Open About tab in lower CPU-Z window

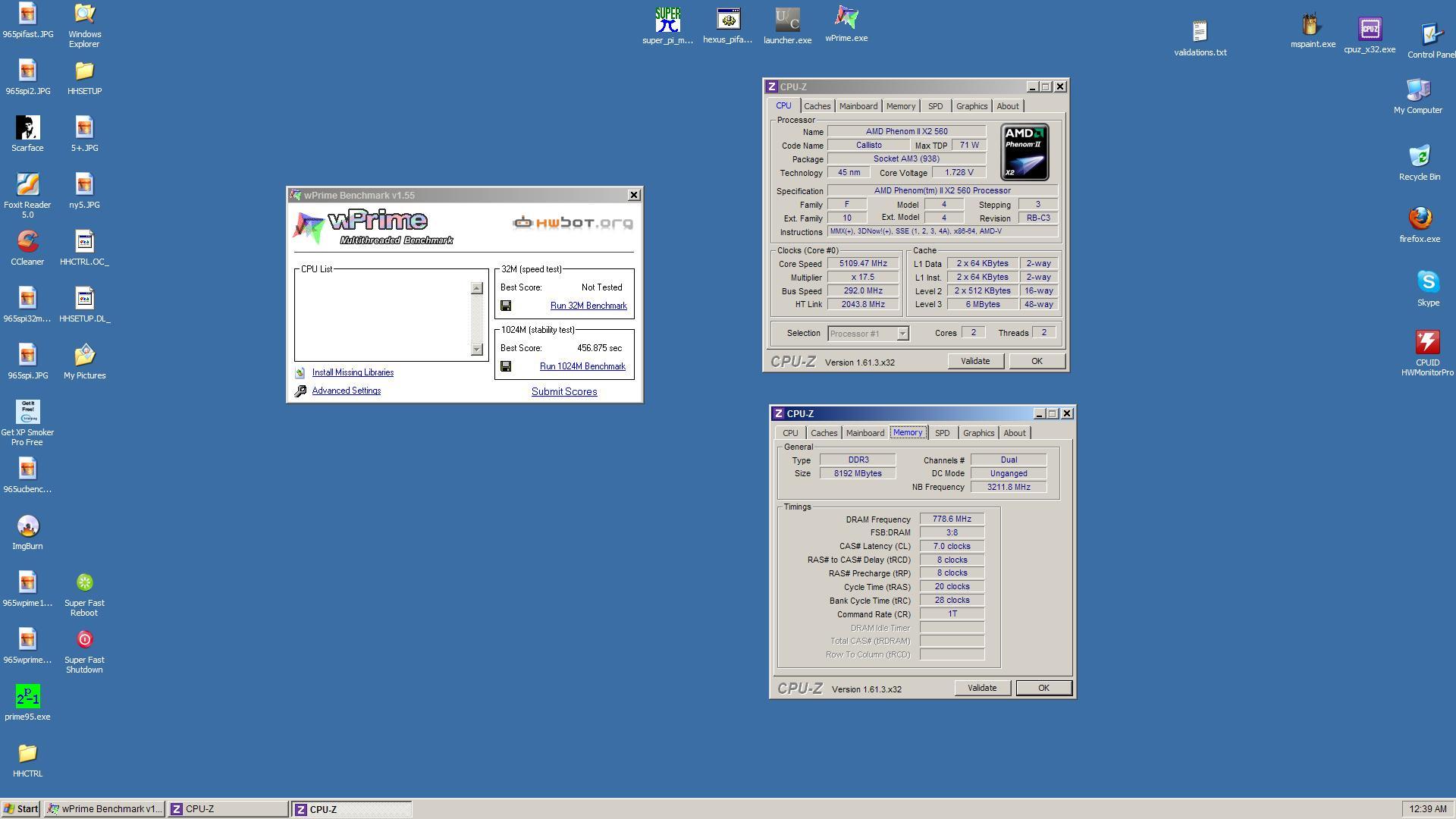tap(1014, 433)
